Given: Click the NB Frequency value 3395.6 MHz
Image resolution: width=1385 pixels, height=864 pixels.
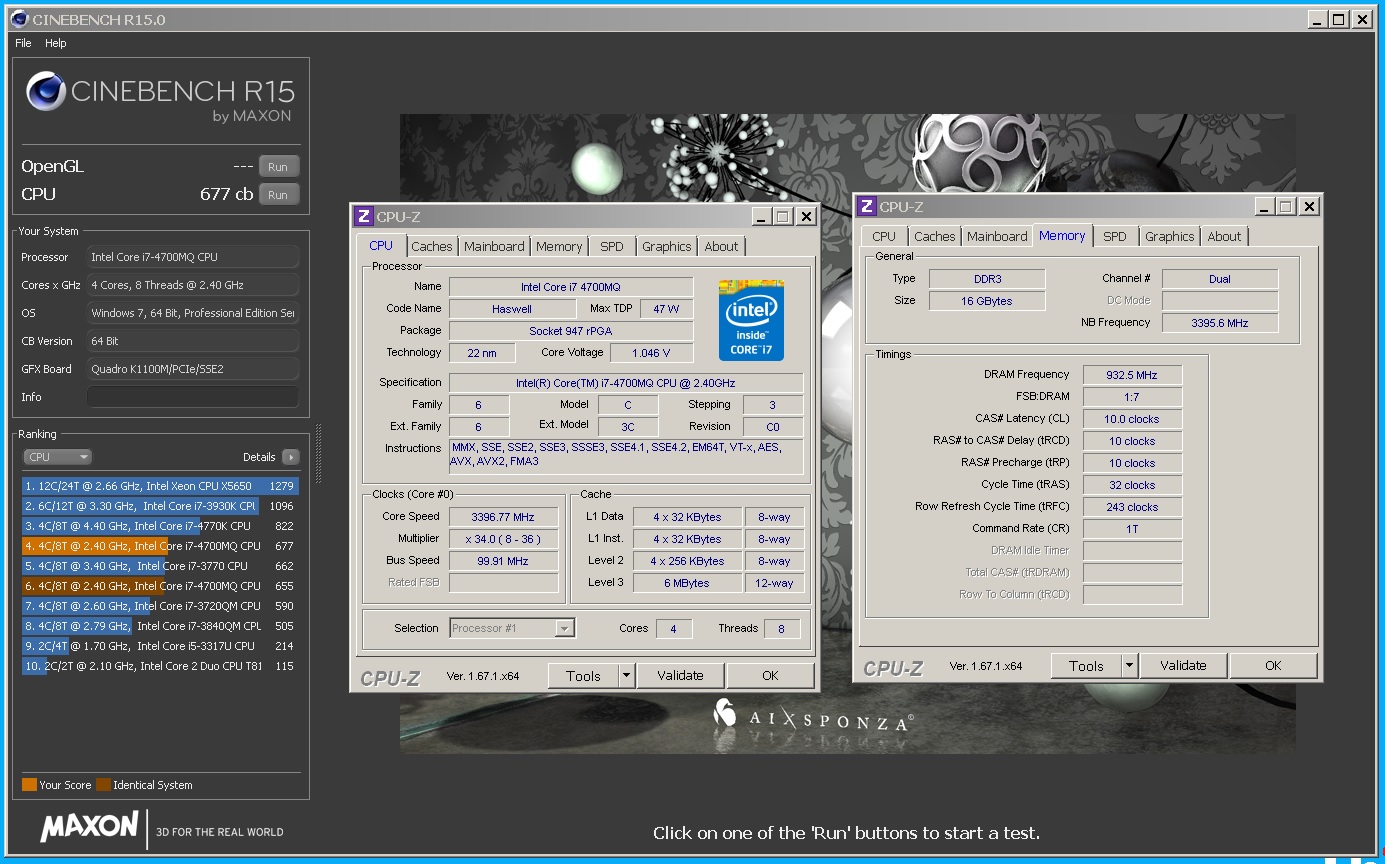Looking at the screenshot, I should point(1220,323).
